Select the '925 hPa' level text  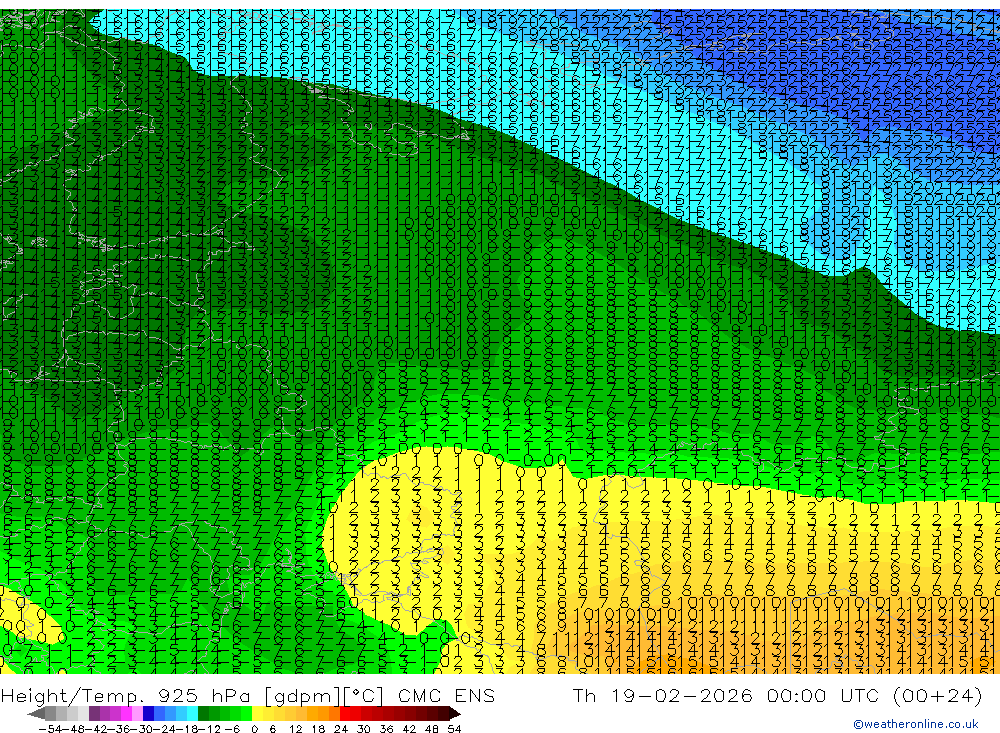click(x=204, y=695)
